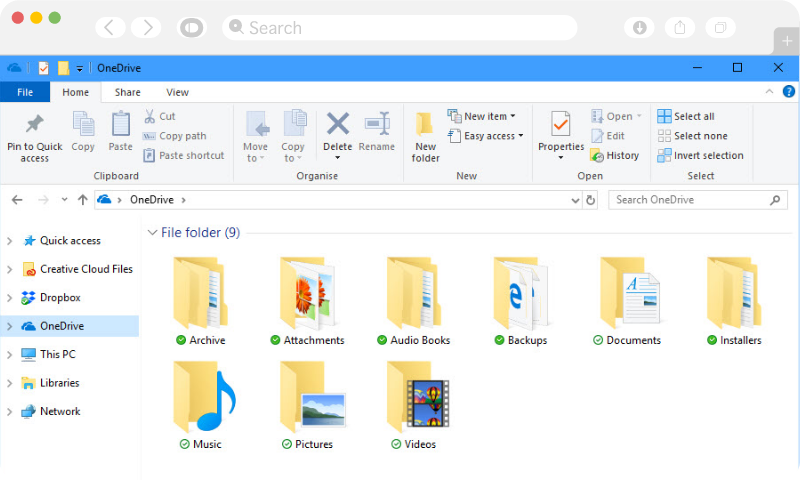The image size is (800, 480).
Task: Open the File menu tab
Action: pos(25,92)
